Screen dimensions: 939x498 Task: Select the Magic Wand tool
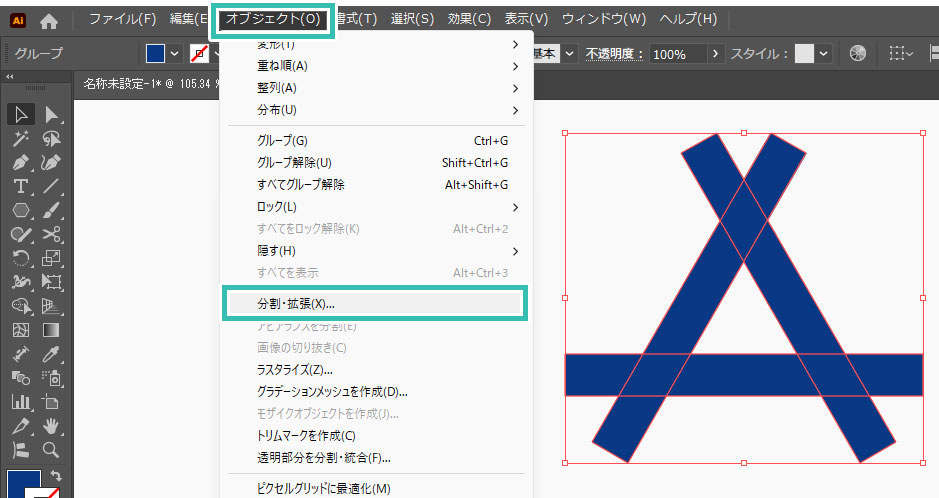tap(21, 138)
